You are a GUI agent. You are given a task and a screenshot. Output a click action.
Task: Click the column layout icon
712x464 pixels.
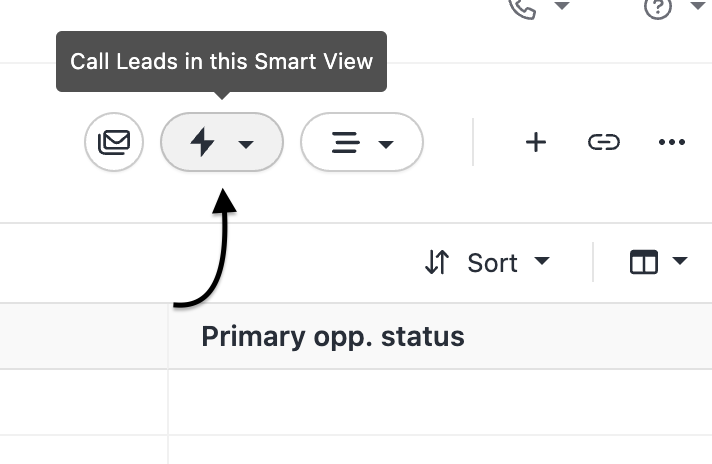pyautogui.click(x=644, y=262)
